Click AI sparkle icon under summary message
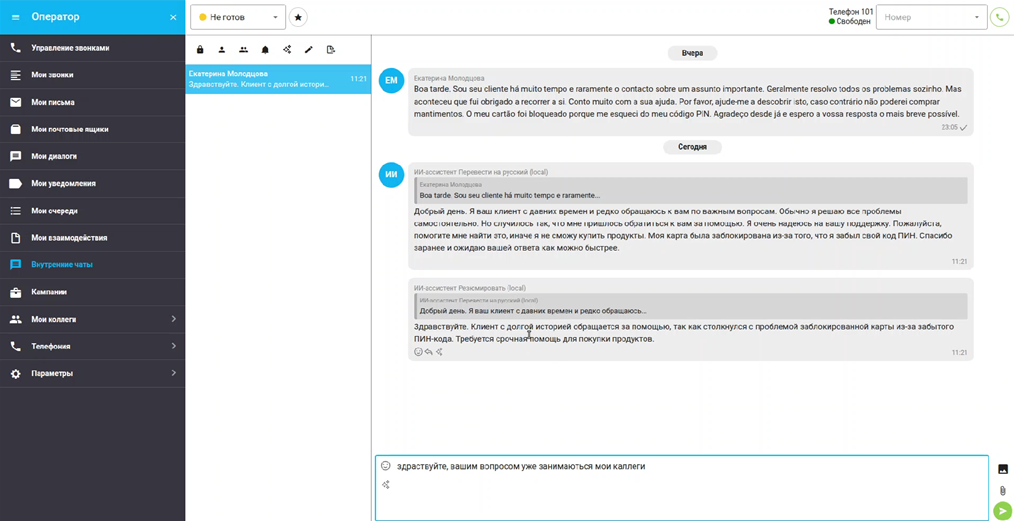The width and height of the screenshot is (1014, 521). [439, 352]
